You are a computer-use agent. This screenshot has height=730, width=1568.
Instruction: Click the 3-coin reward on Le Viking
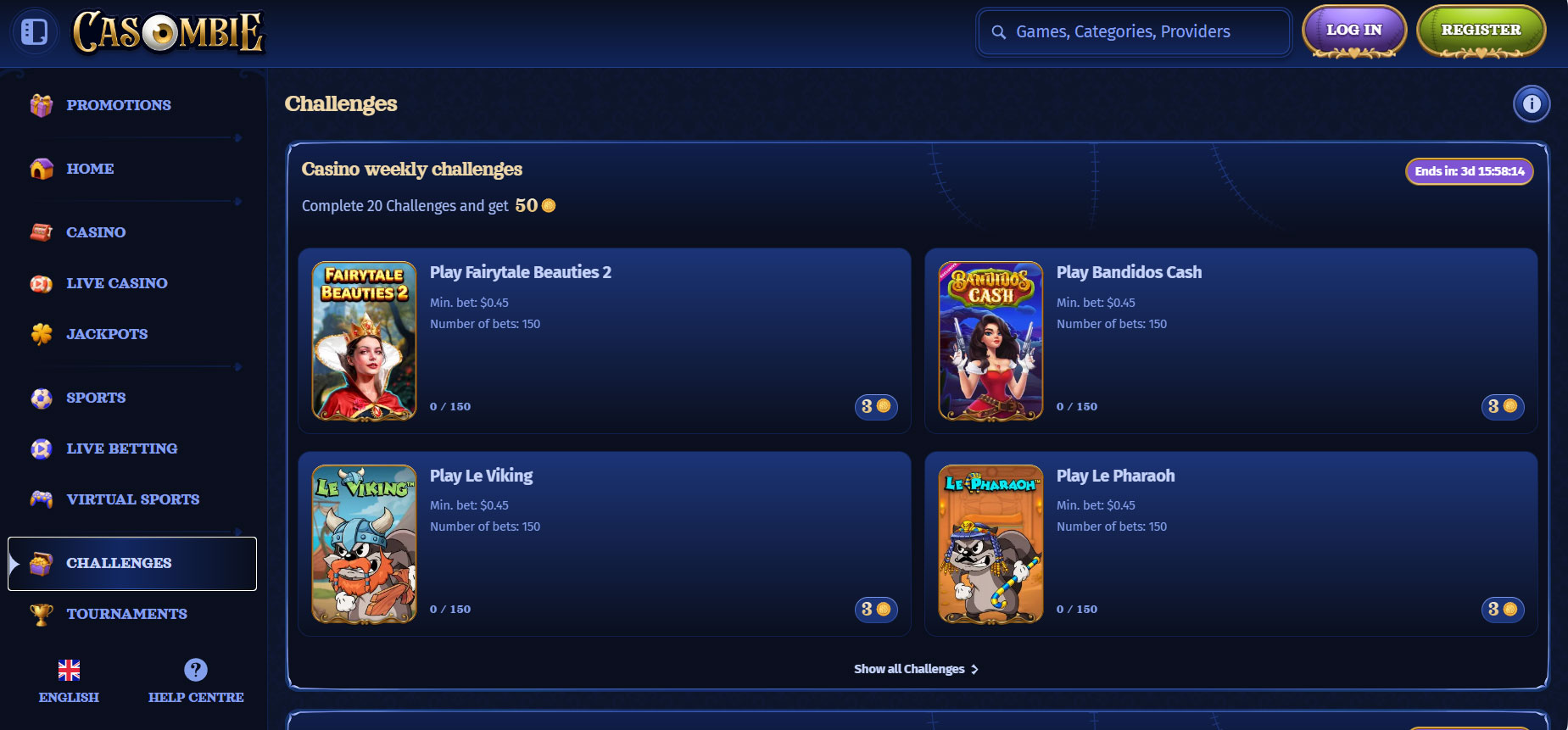click(x=876, y=610)
